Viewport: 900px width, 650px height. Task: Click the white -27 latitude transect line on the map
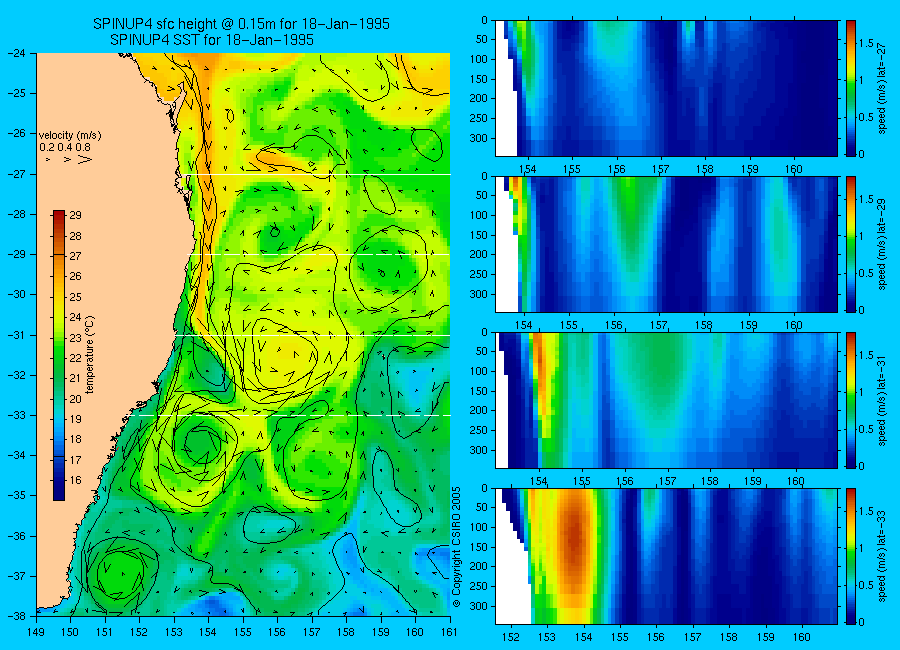(x=319, y=174)
